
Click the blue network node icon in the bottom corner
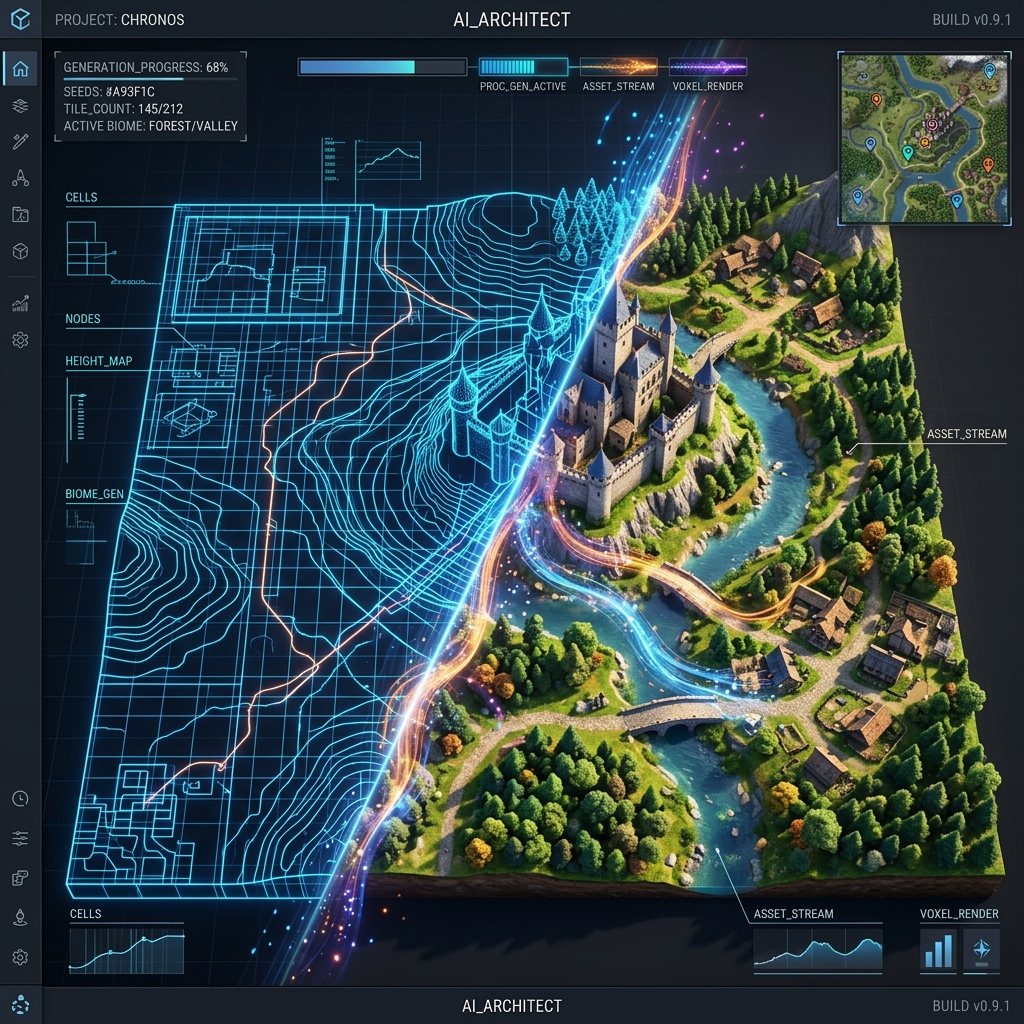click(20, 1004)
